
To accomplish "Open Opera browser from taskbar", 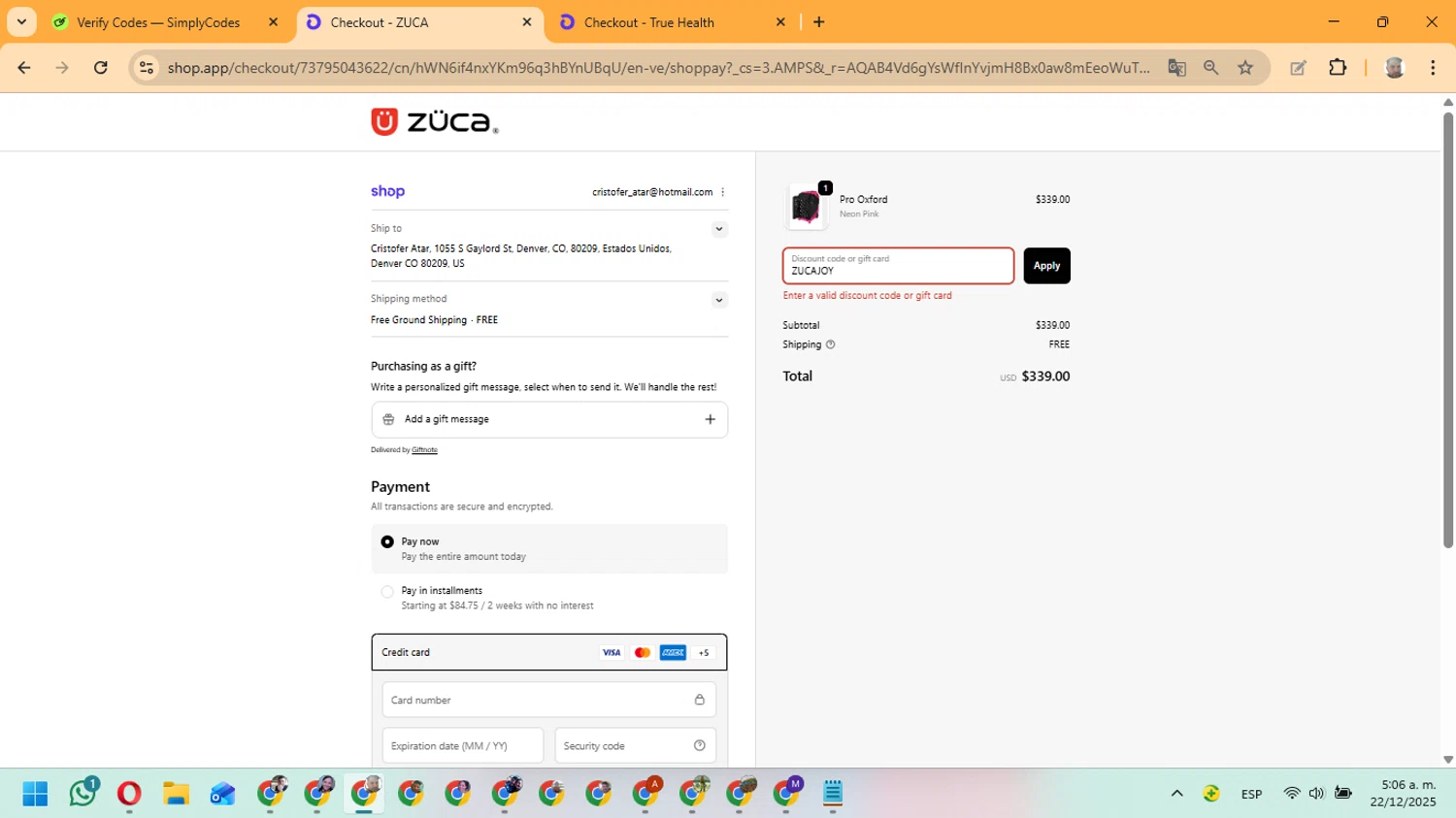I will pos(129,794).
